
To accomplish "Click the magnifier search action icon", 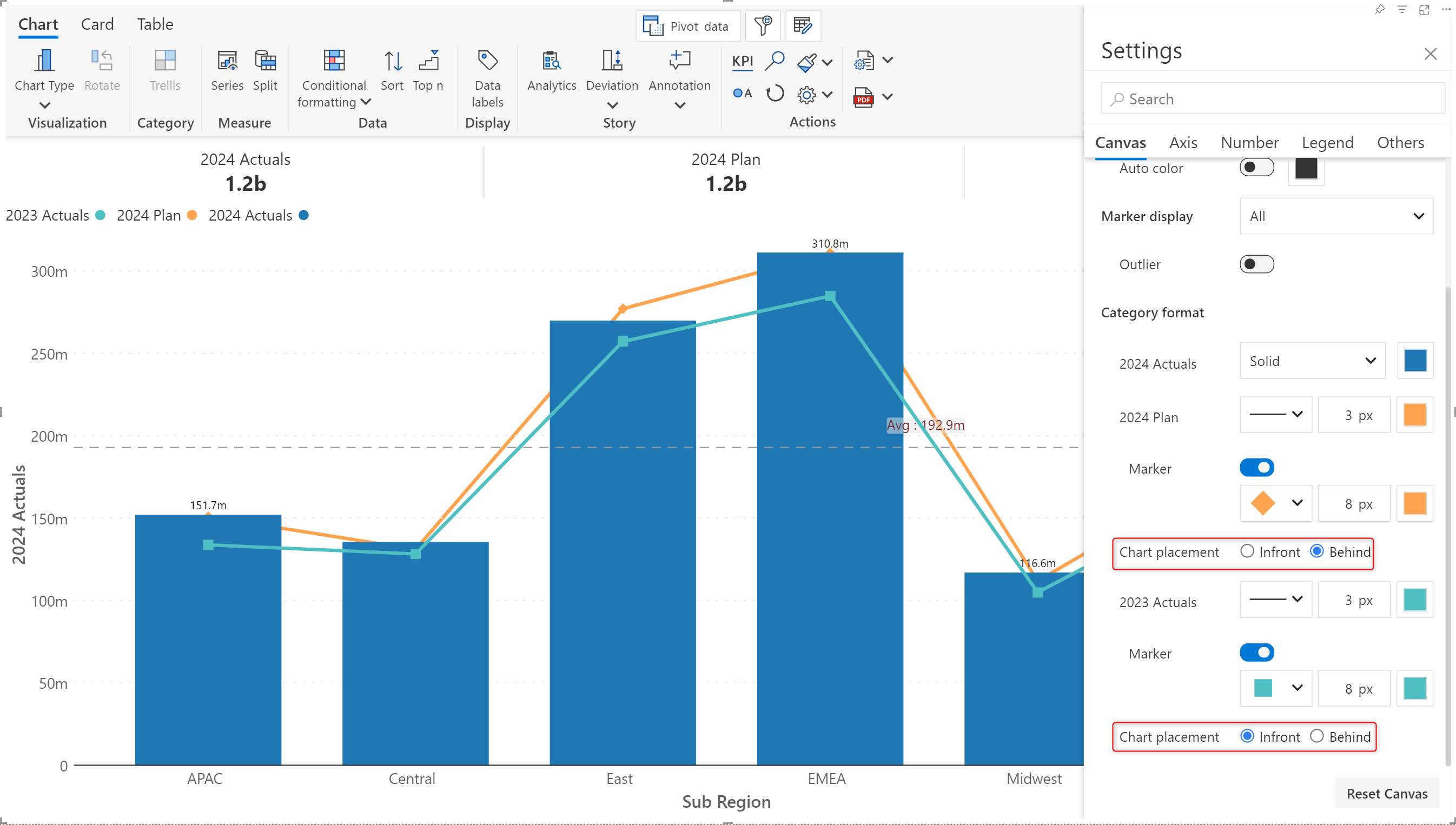I will 774,61.
